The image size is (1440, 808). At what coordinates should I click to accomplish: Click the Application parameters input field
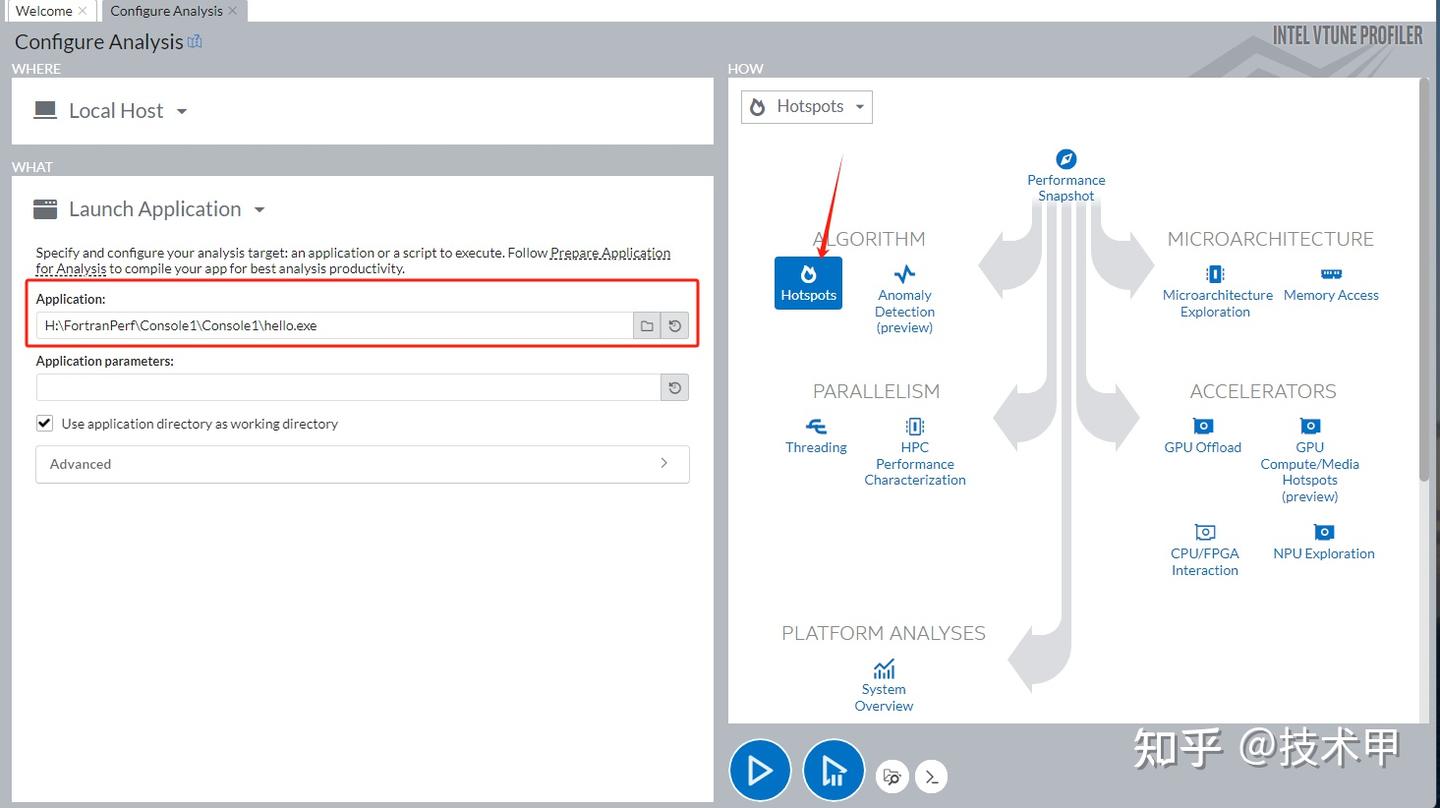350,387
